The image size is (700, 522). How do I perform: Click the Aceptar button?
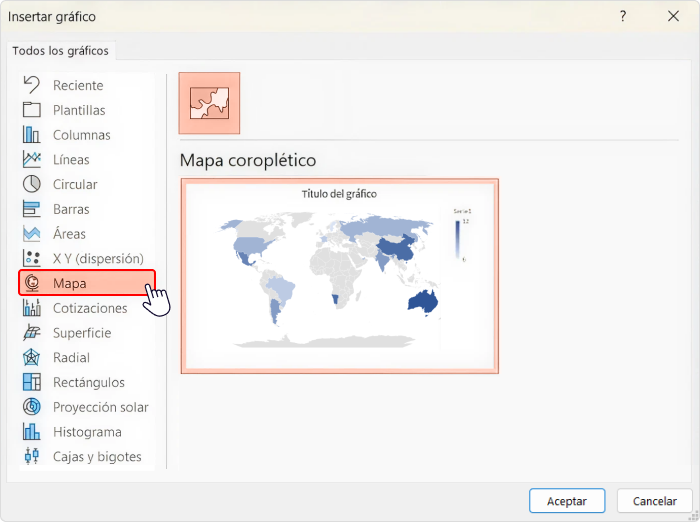[x=567, y=501]
